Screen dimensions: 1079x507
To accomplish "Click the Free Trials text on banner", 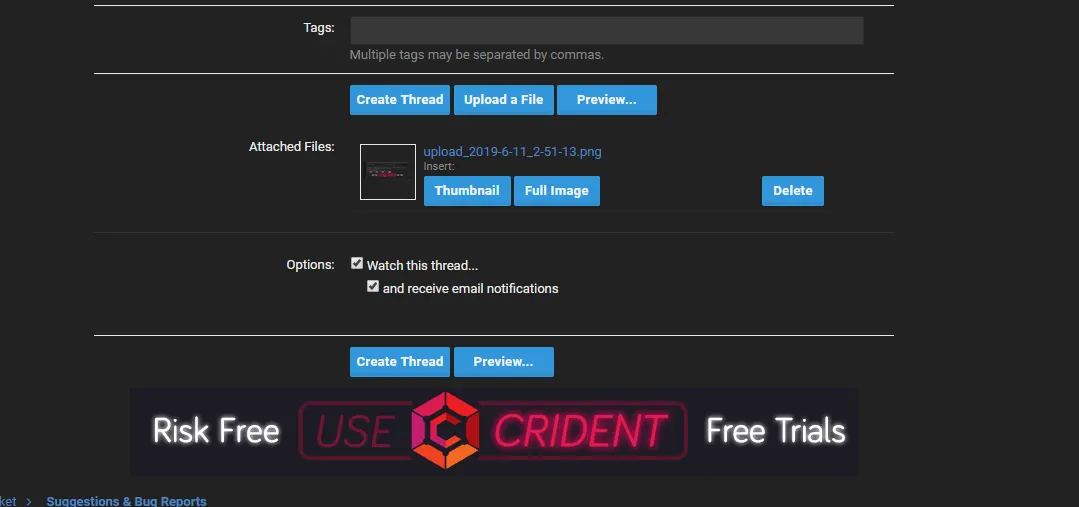I will pyautogui.click(x=775, y=431).
